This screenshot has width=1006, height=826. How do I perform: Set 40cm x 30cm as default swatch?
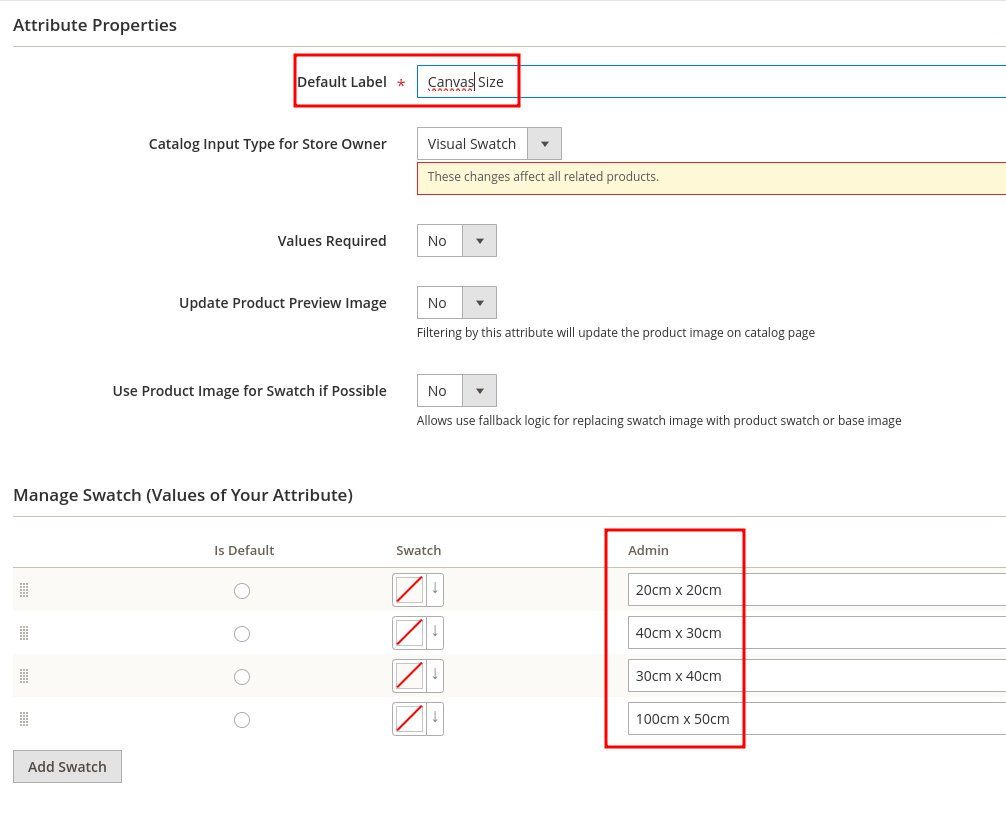pyautogui.click(x=242, y=634)
